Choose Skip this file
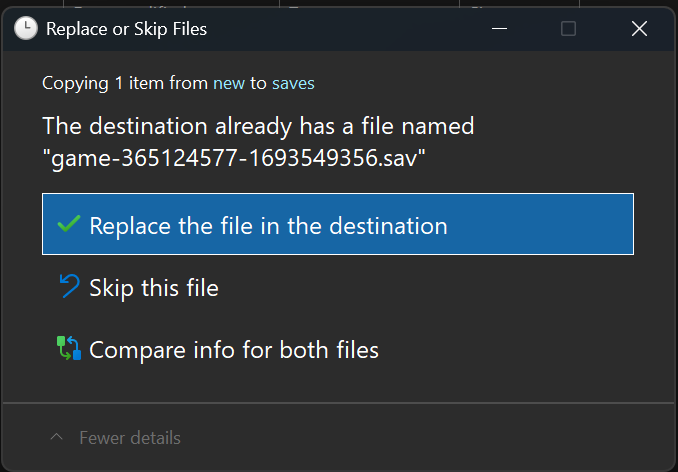Screen dimensions: 678x472 pyautogui.click(x=153, y=288)
